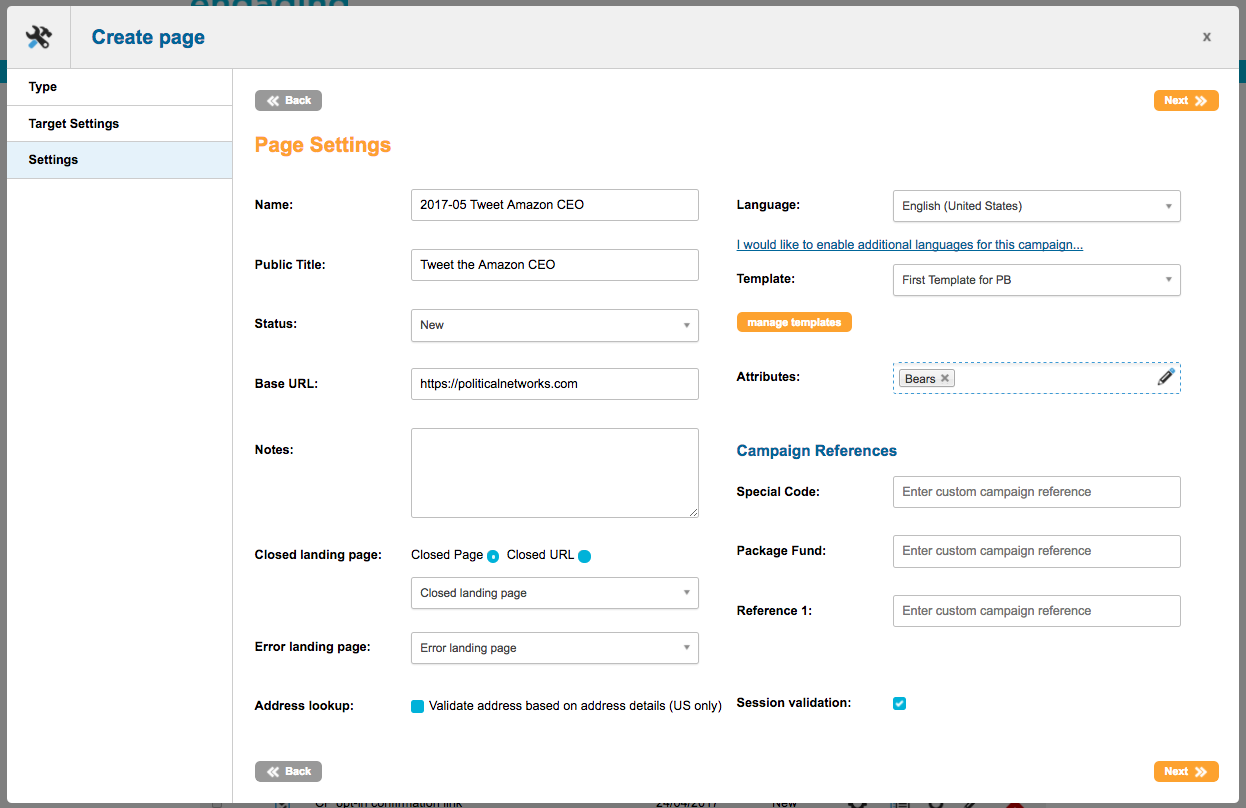The height and width of the screenshot is (808, 1246).
Task: Expand the Error landing page dropdown
Action: (554, 648)
